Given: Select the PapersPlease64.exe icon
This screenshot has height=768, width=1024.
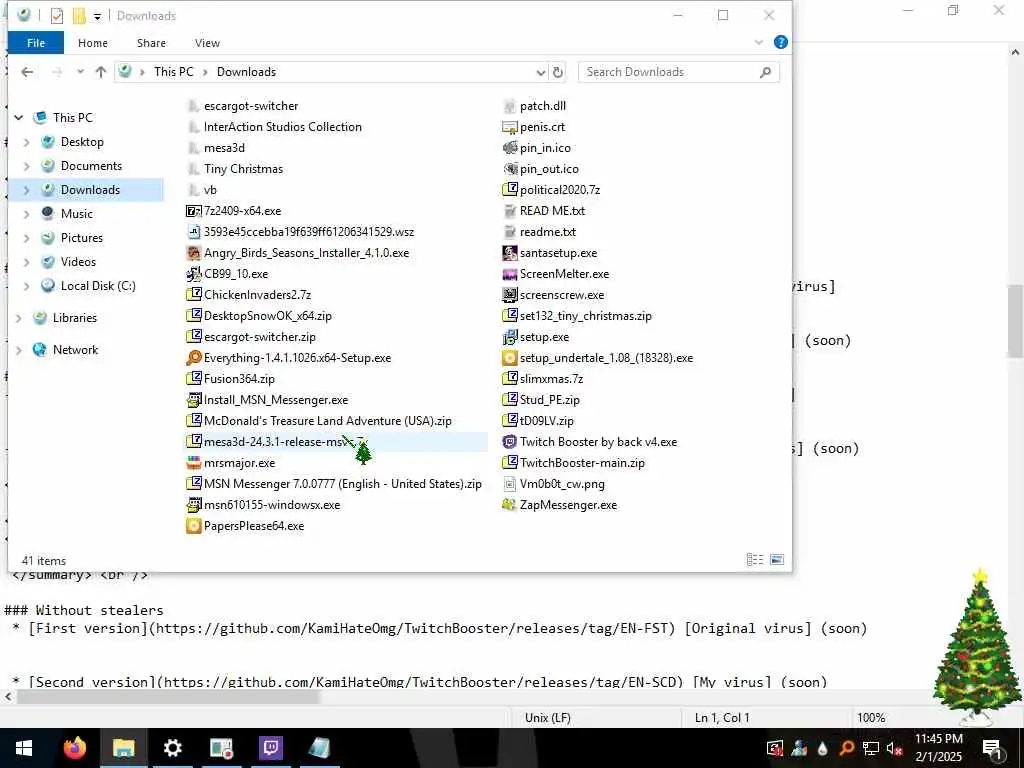Looking at the screenshot, I should click(x=193, y=526).
